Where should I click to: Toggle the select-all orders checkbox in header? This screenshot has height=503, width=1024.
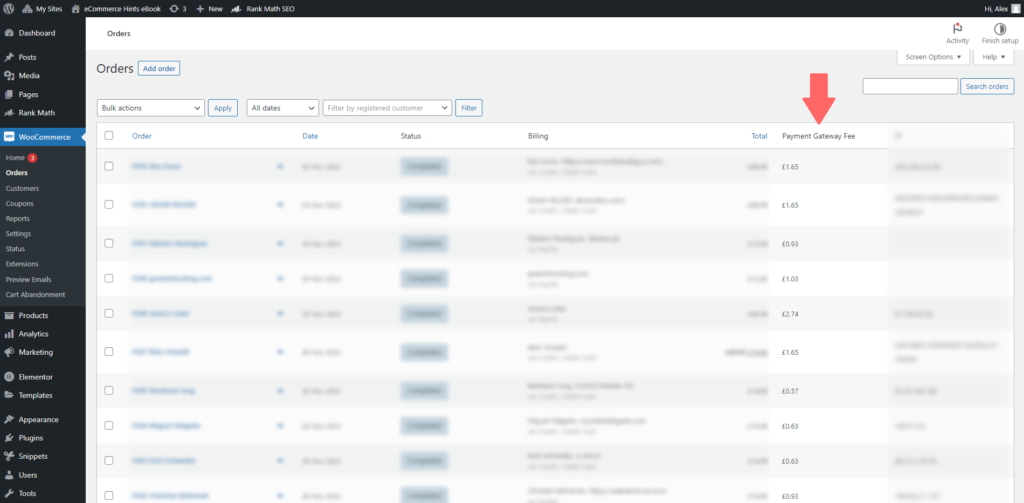(109, 136)
